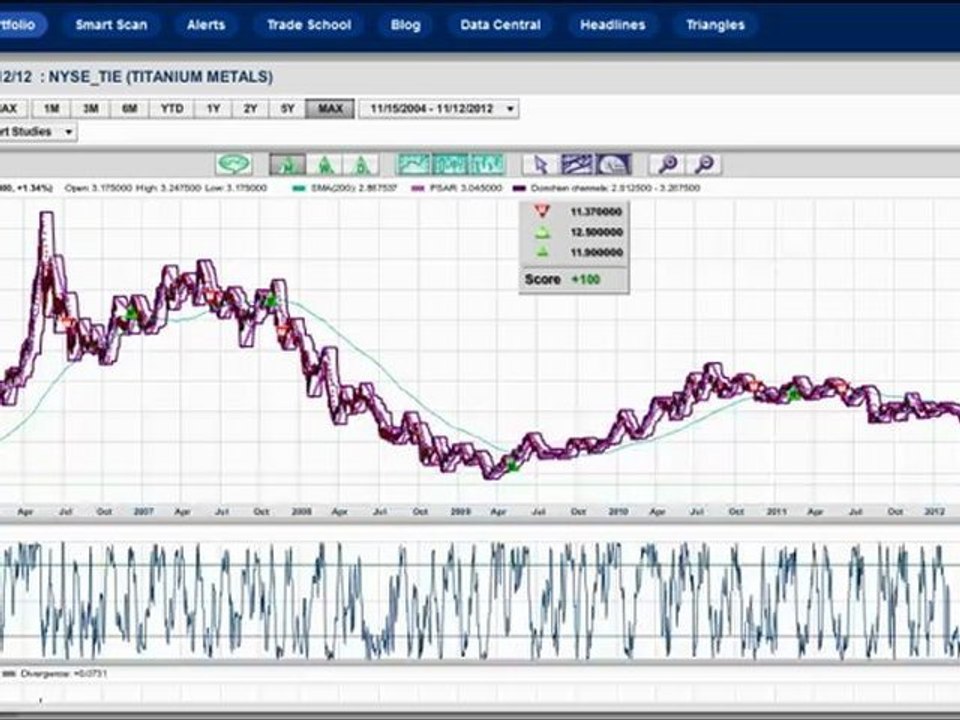Image resolution: width=960 pixels, height=720 pixels.
Task: Click green triangle marker near October 2007 peak
Action: tap(270, 301)
